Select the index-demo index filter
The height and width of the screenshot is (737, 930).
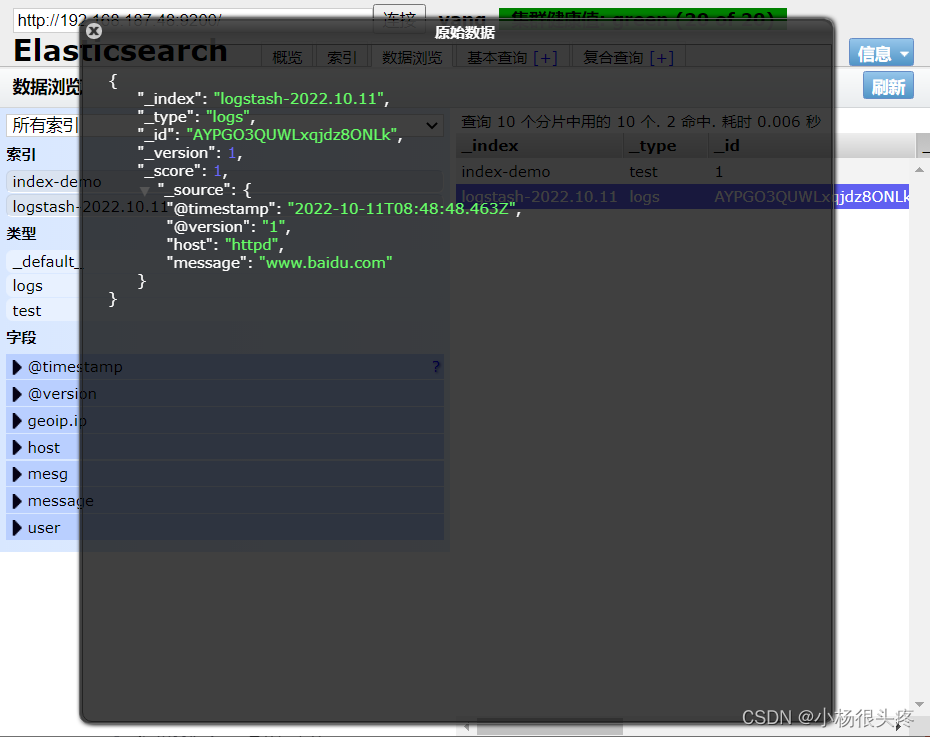(x=224, y=181)
